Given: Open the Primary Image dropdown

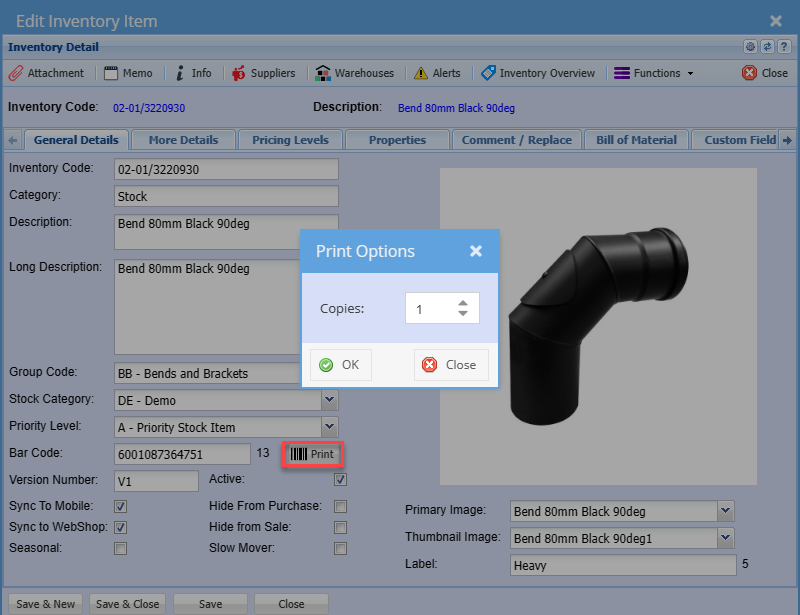Looking at the screenshot, I should 725,511.
